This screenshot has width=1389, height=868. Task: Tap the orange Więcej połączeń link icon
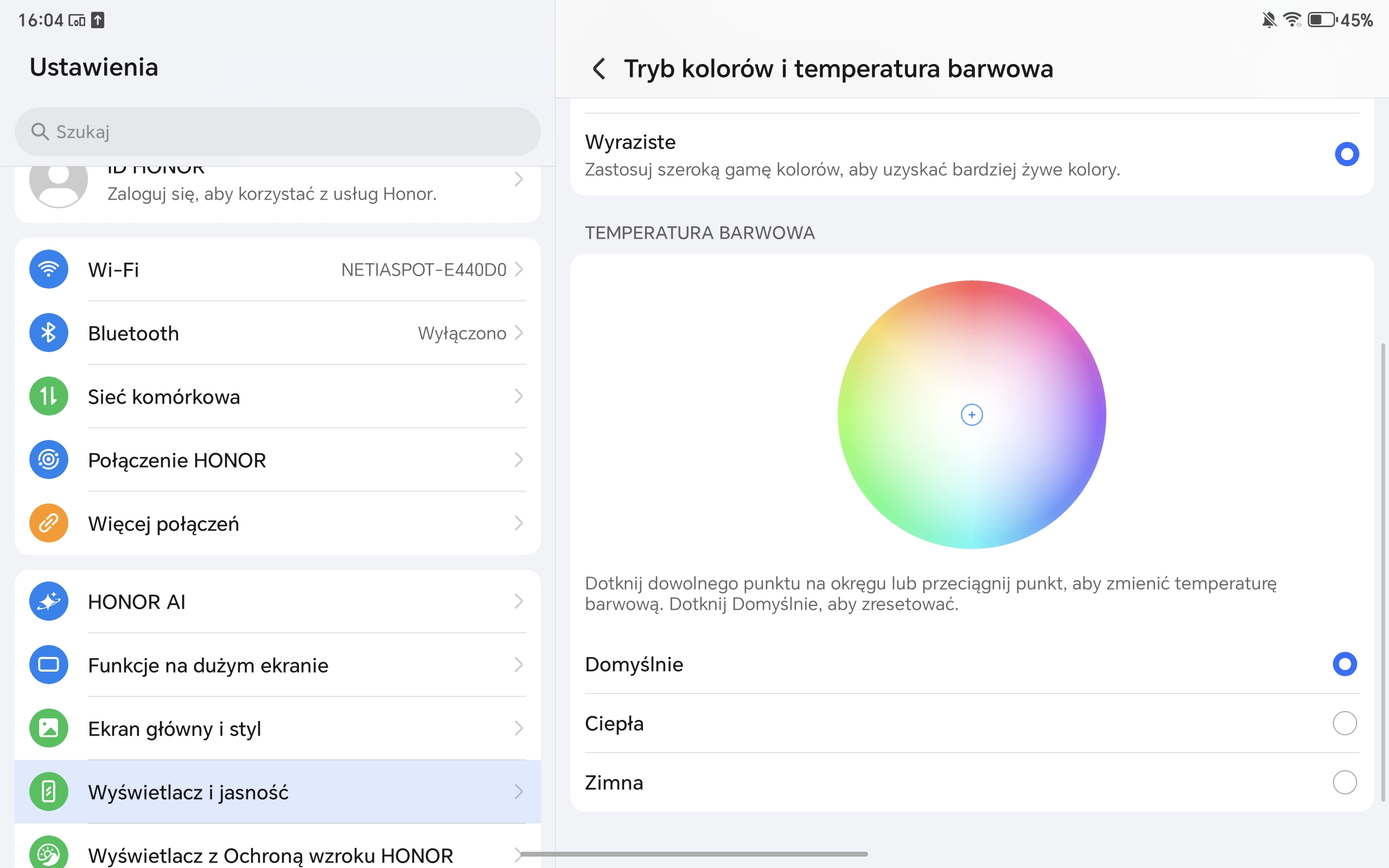48,523
